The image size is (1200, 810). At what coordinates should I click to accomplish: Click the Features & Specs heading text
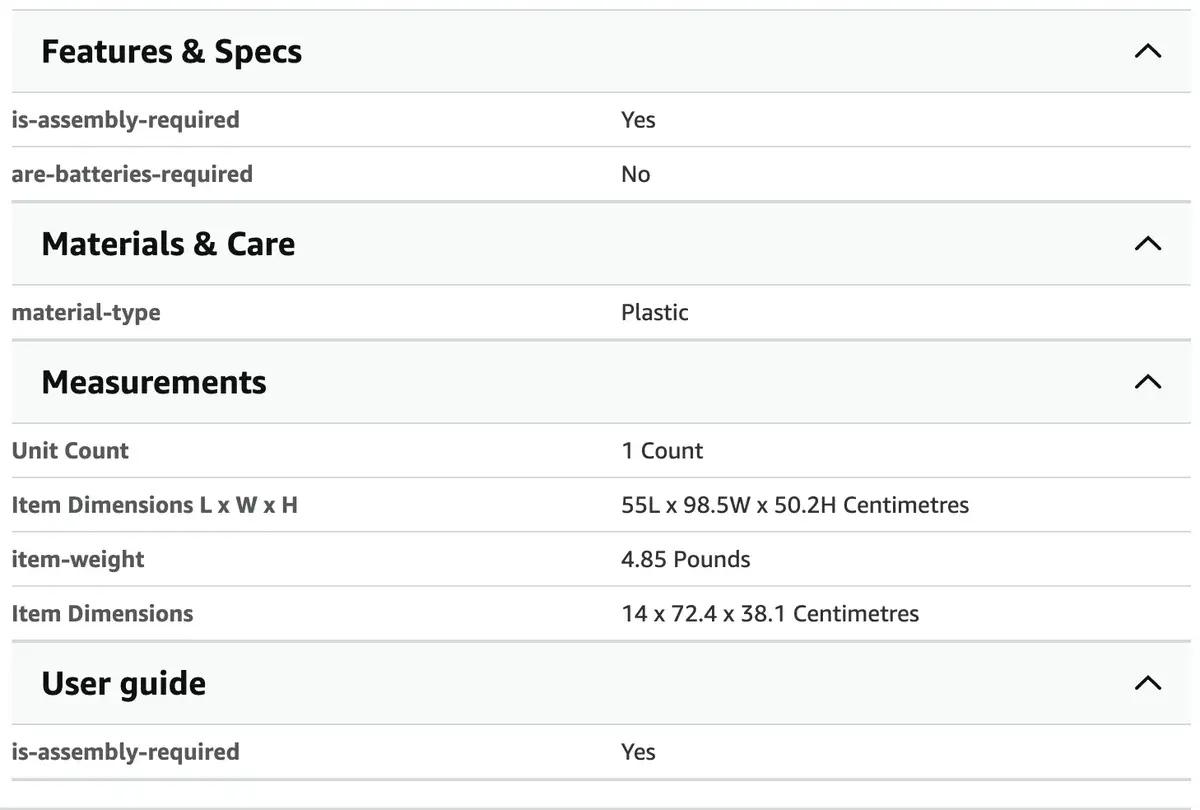point(171,52)
